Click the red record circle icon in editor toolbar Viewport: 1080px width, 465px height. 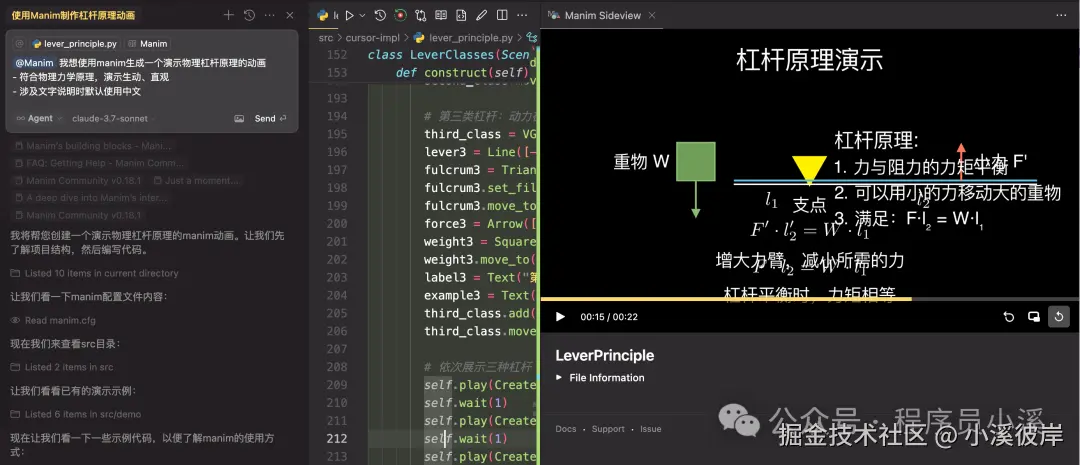(400, 15)
